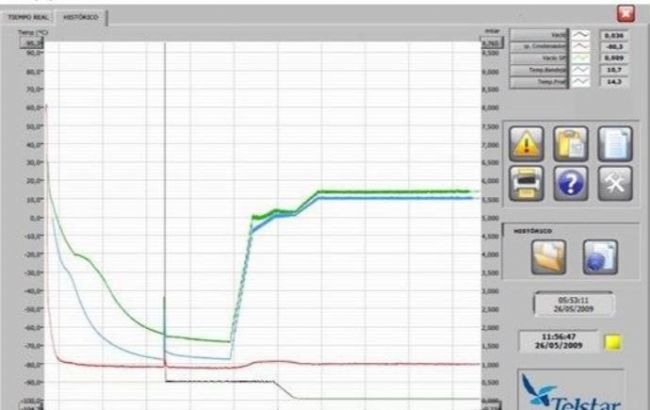Toggle the Vacío SP trace button
This screenshot has height=410, width=650.
pyautogui.click(x=539, y=58)
